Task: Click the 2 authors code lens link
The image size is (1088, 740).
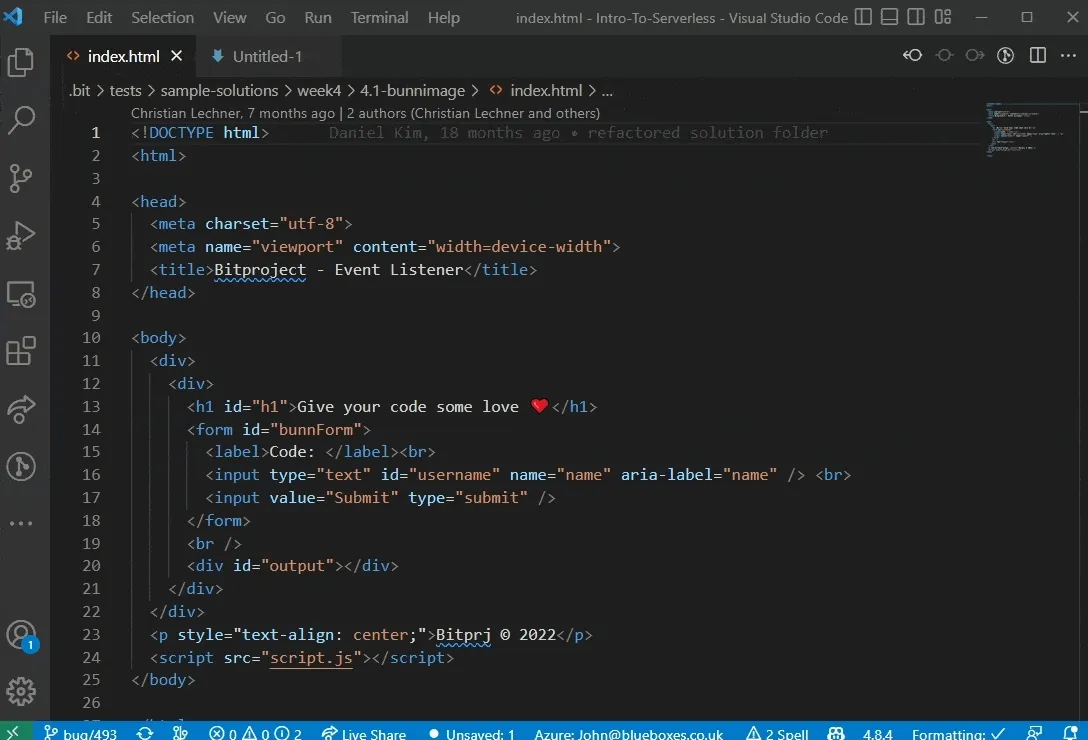Action: tap(473, 113)
